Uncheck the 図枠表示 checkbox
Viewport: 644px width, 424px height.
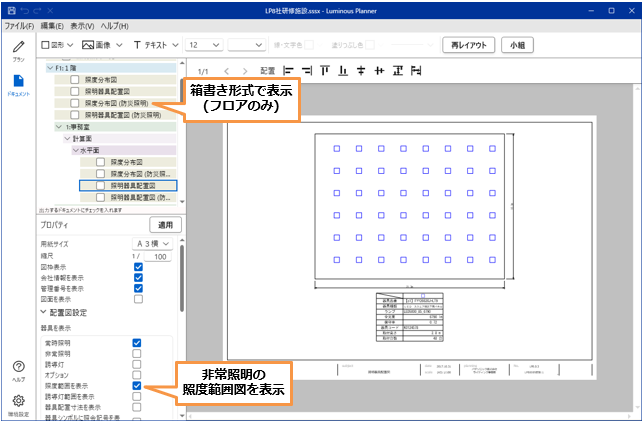(138, 266)
